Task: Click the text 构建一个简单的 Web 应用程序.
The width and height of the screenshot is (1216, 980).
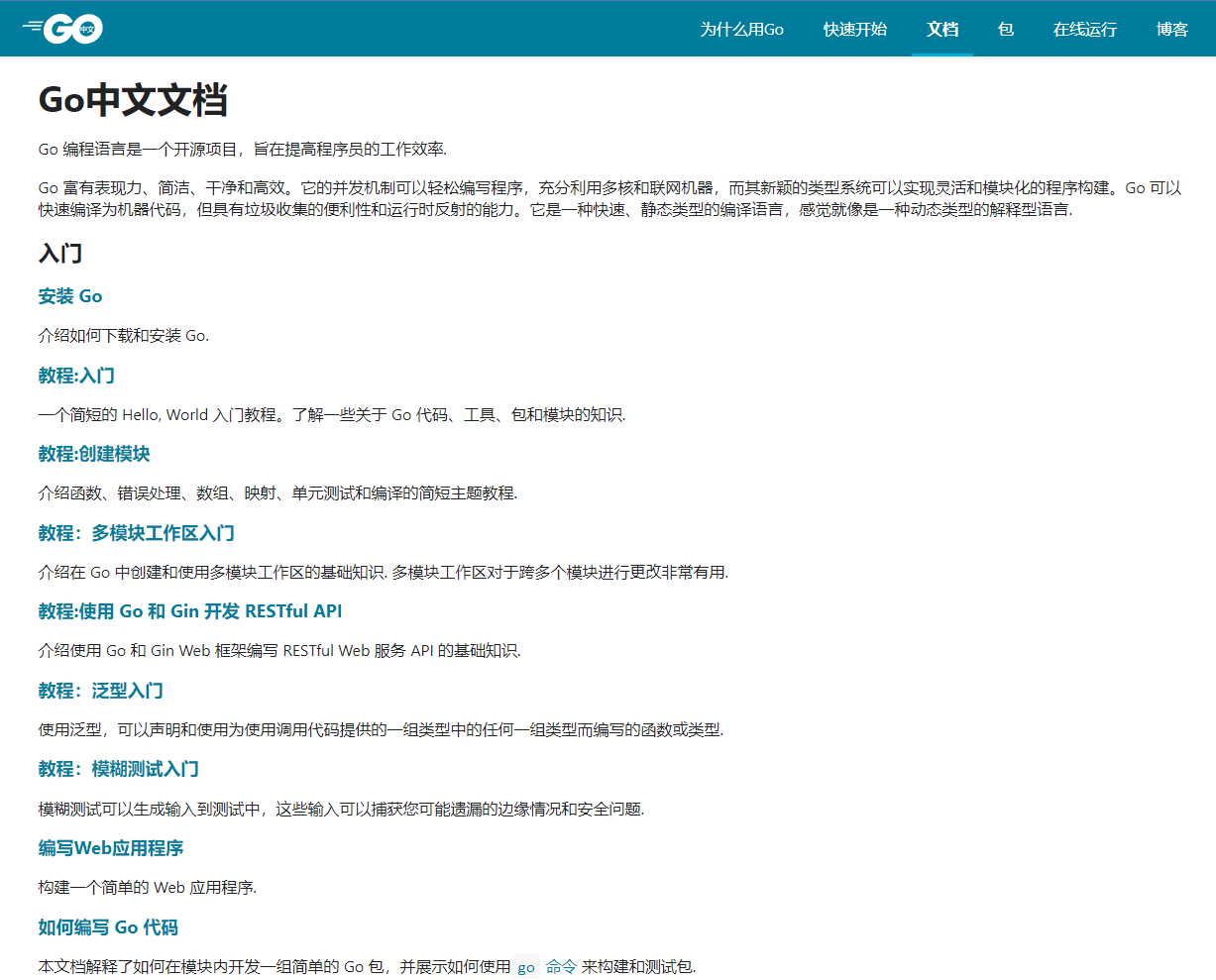Action: 148,888
